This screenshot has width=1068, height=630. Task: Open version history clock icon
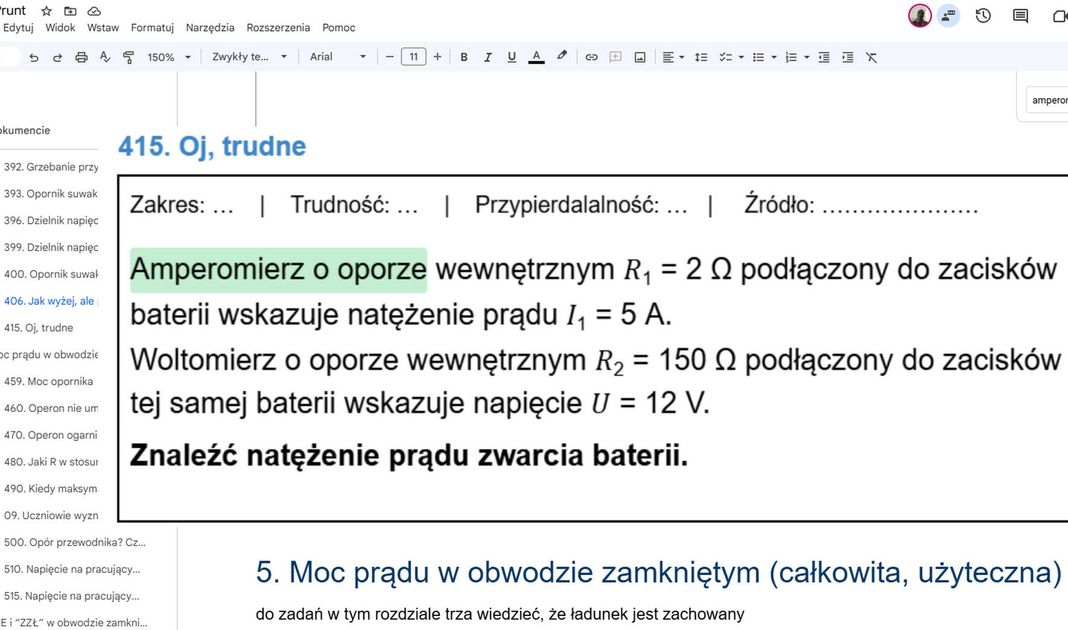point(983,15)
